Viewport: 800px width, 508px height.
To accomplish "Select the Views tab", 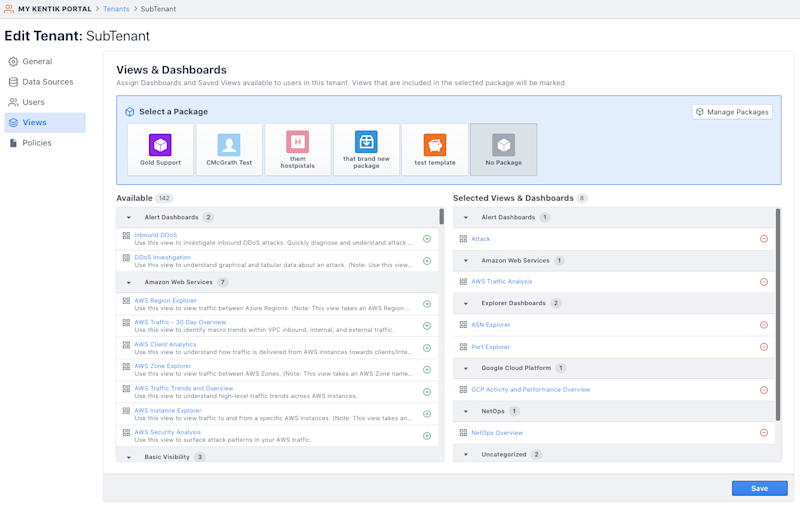I will 45,123.
